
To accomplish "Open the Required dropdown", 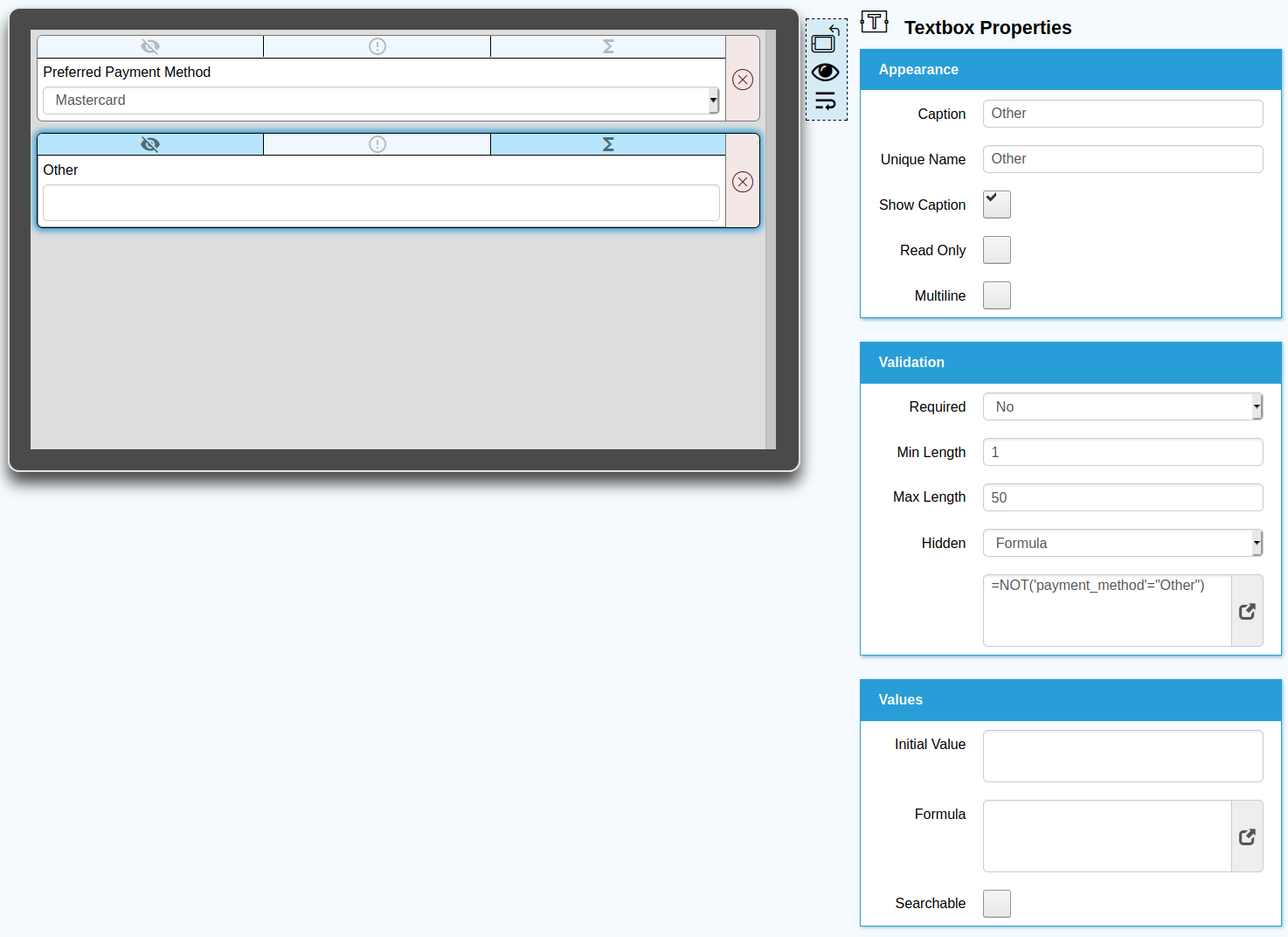I will (x=1123, y=406).
